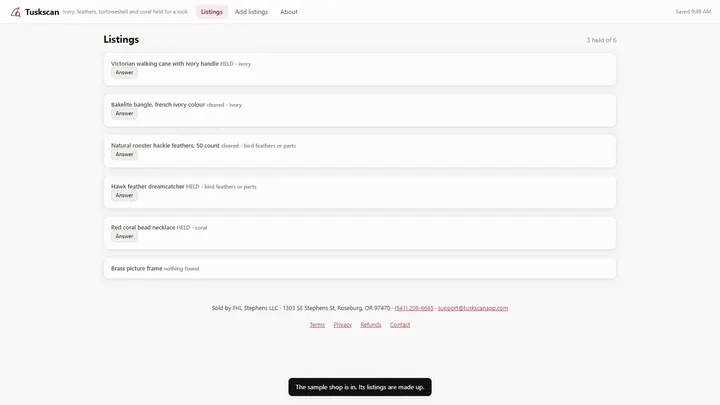View the Refunds policy link
720x405 pixels.
[371, 325]
